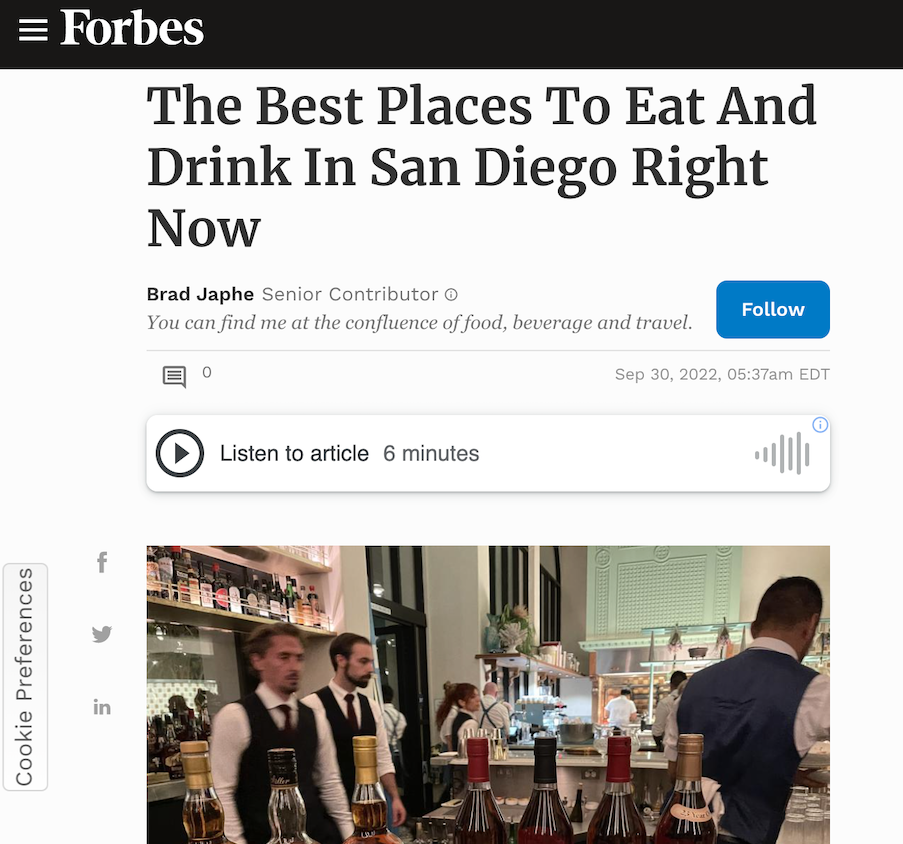The image size is (903, 844).
Task: Click the article headline text
Action: [481, 166]
